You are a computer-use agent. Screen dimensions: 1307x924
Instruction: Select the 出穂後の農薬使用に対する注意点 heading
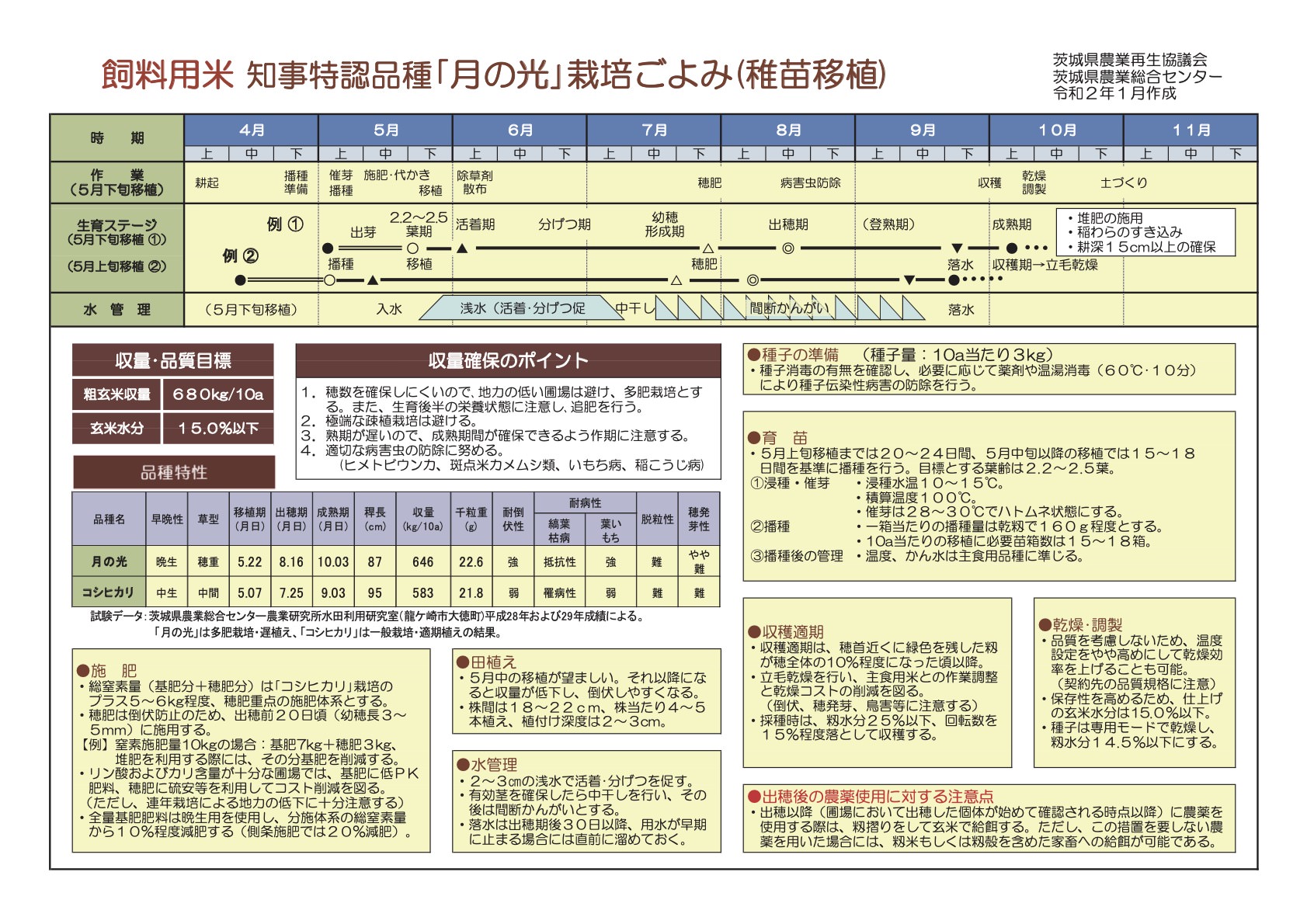point(871,796)
